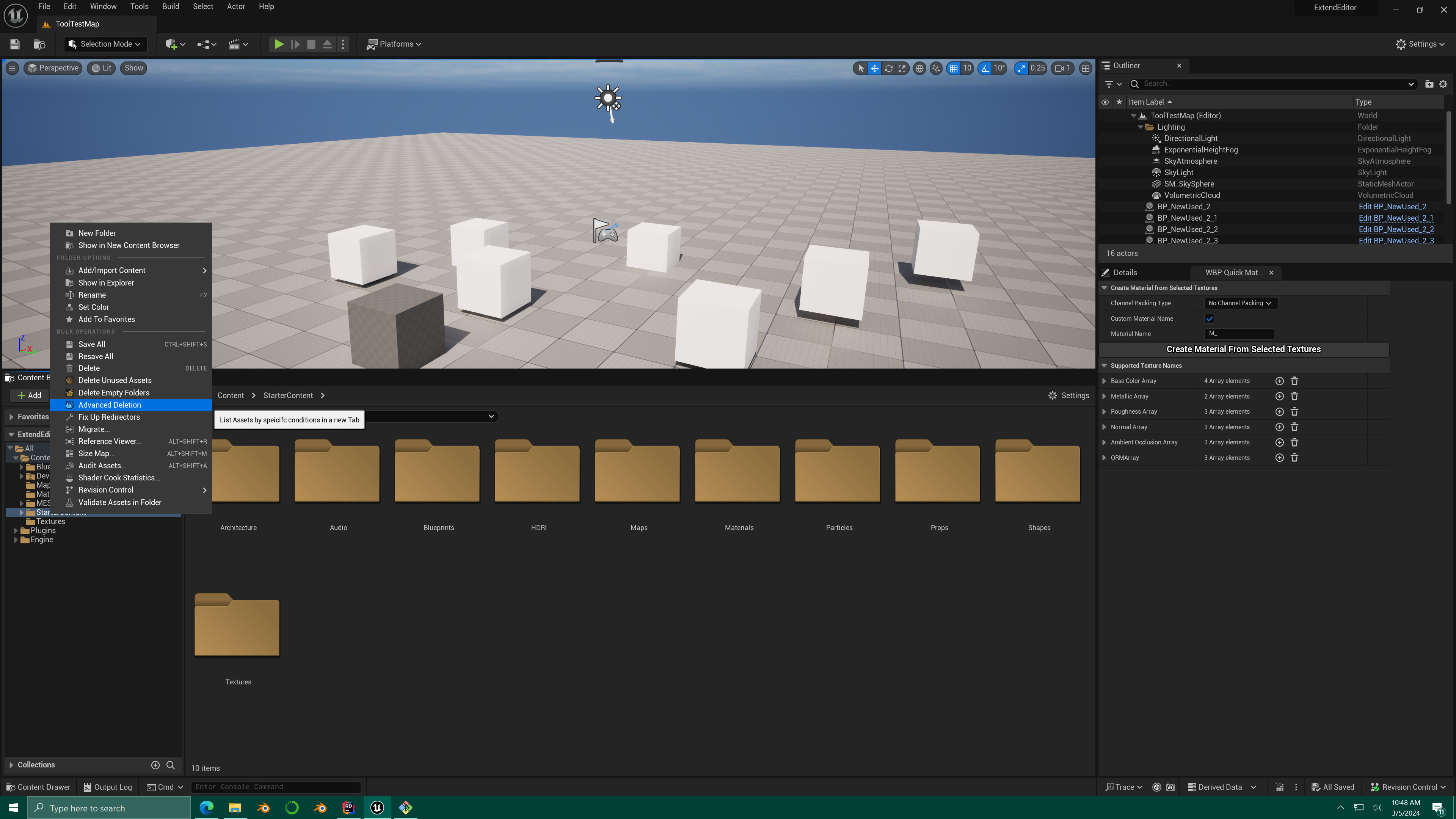Image resolution: width=1456 pixels, height=819 pixels.
Task: Uncheck the Custom Material Name checkbox
Action: [1210, 318]
